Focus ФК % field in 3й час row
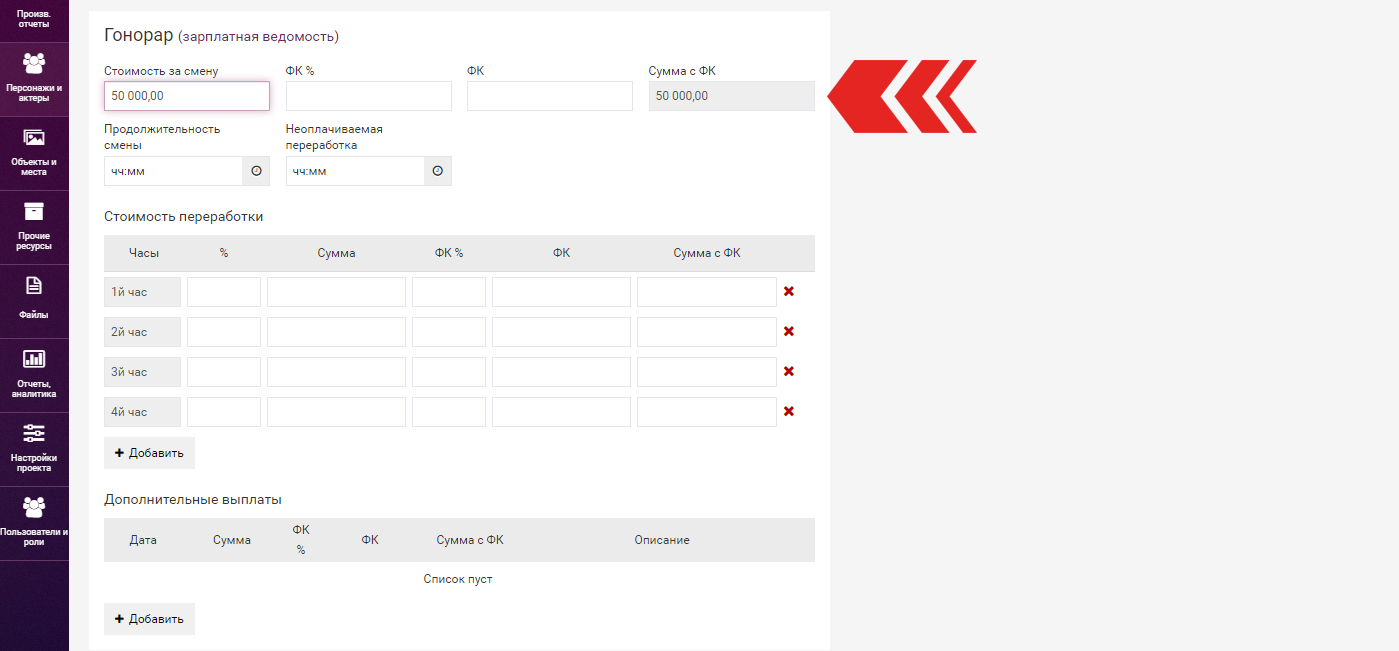 449,372
